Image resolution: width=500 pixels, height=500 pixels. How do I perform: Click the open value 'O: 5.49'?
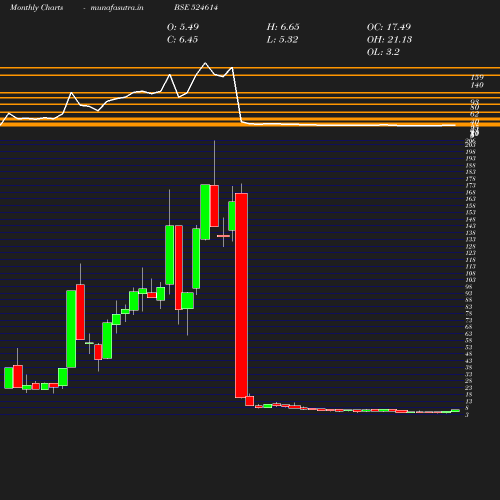(183, 27)
